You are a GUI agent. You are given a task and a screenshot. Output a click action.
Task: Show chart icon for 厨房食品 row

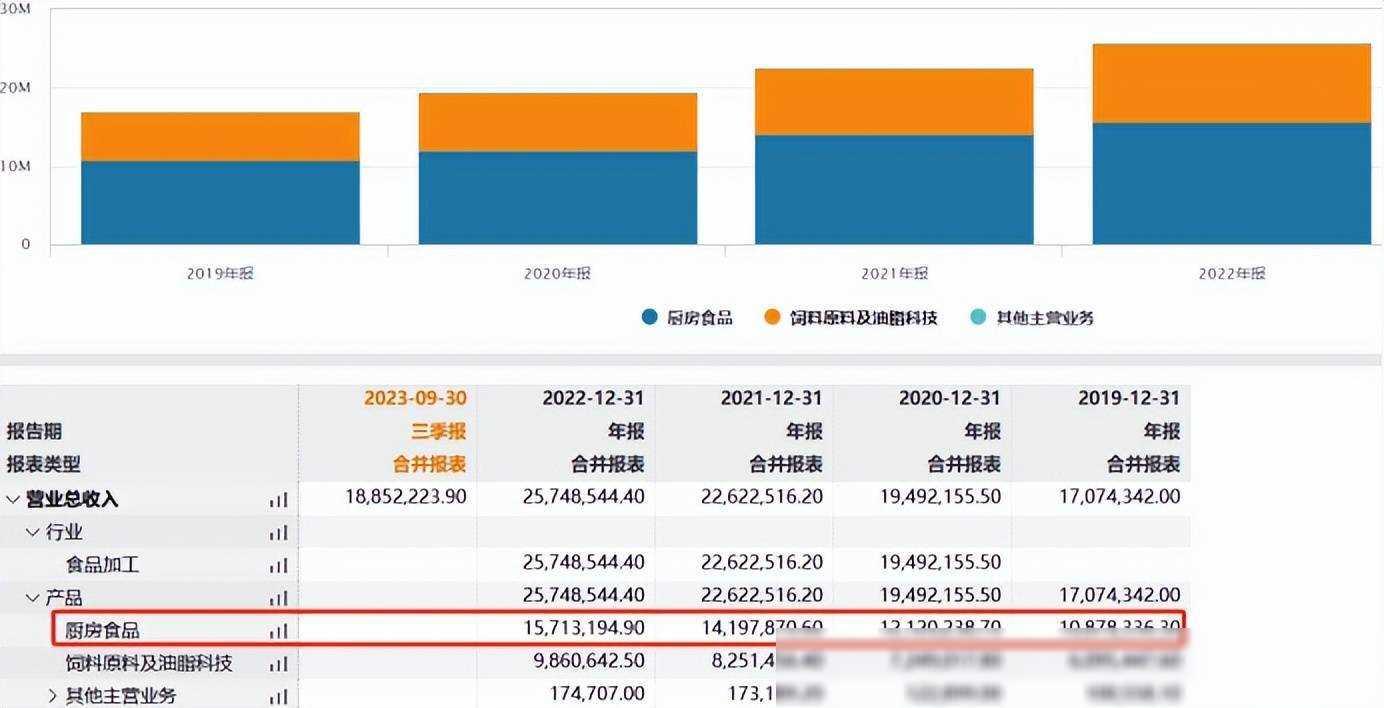click(278, 631)
